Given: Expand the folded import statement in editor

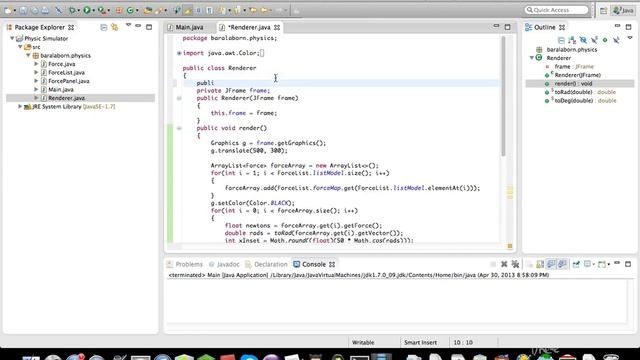Looking at the screenshot, I should pyautogui.click(x=179, y=53).
